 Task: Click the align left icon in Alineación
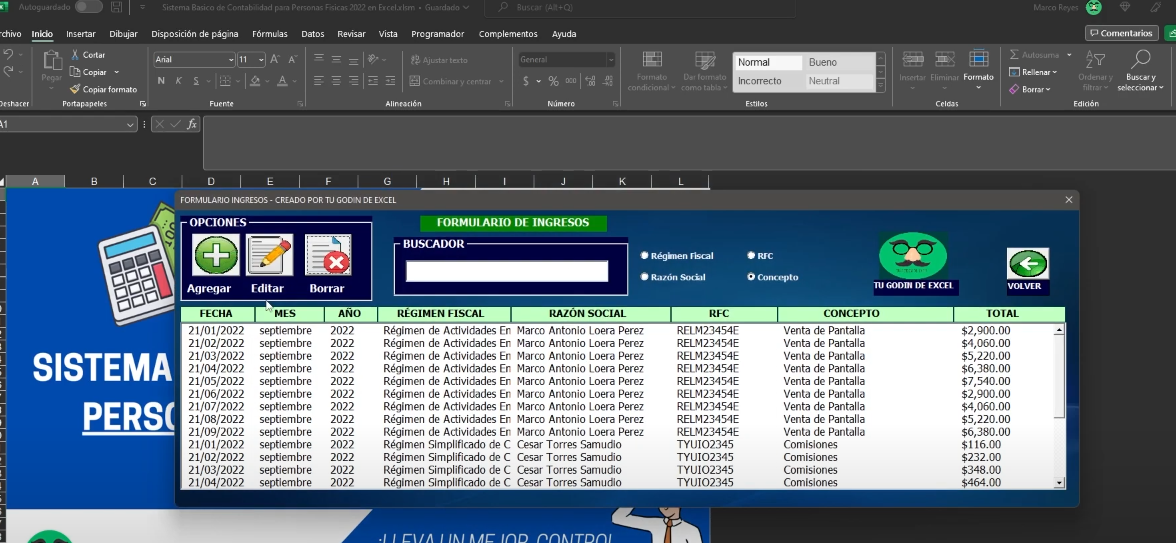pyautogui.click(x=319, y=81)
